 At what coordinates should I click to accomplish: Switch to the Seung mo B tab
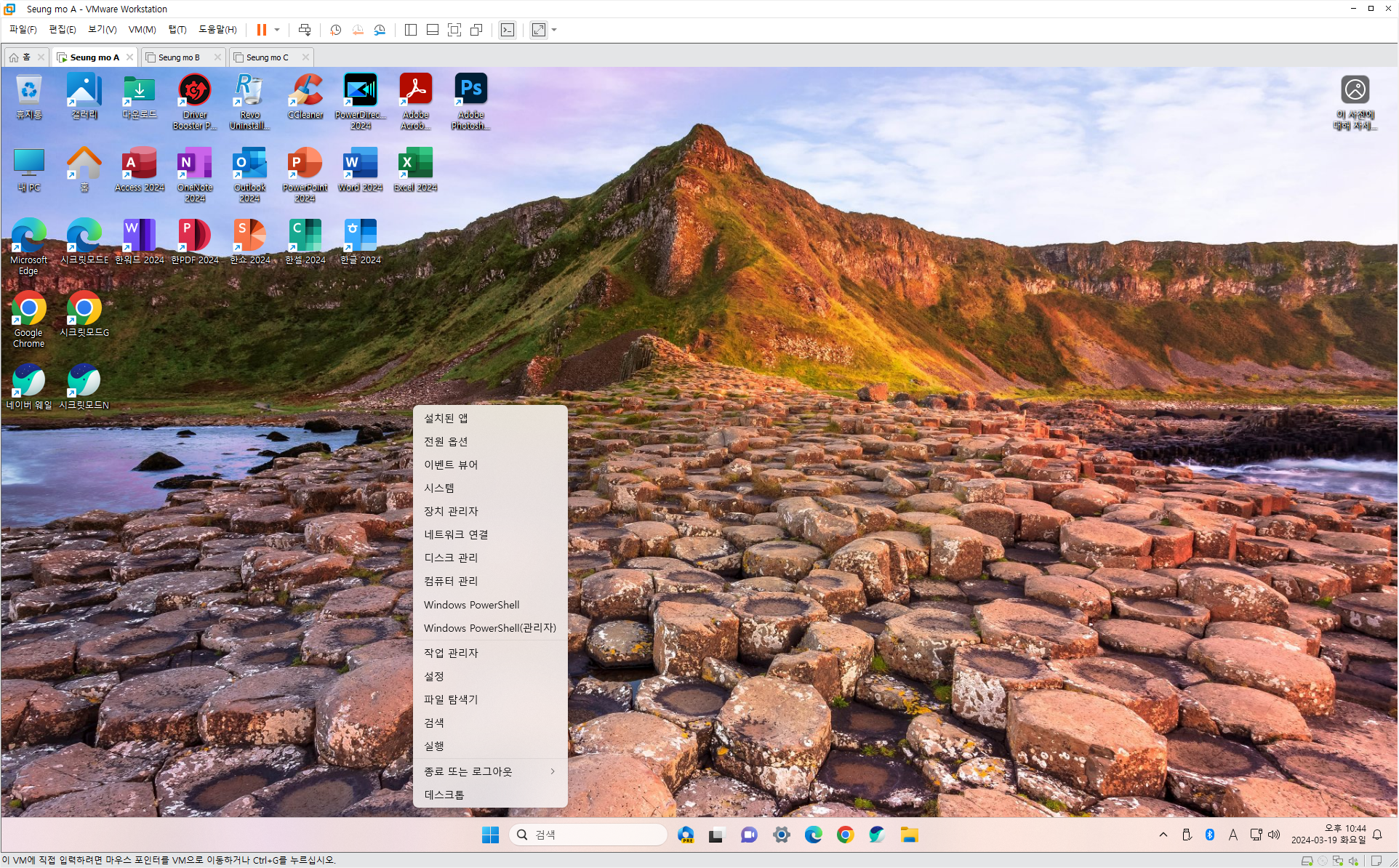pyautogui.click(x=179, y=57)
